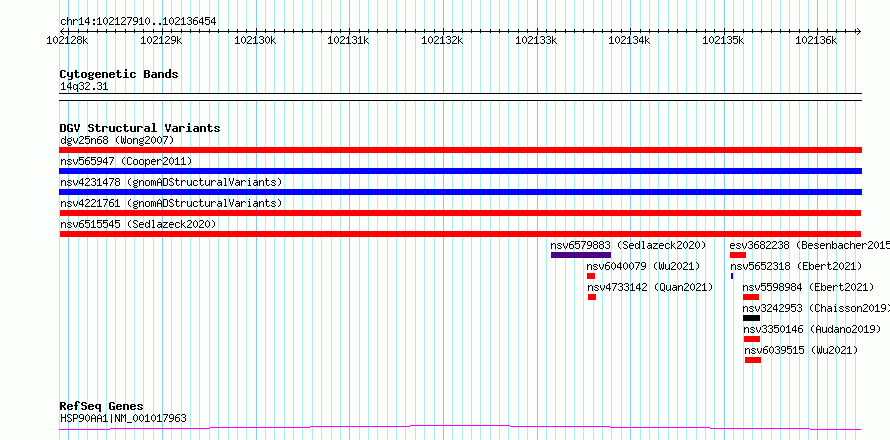Select the red bar under dgv25n68
Viewport: 890px width, 440px height.
click(x=460, y=150)
